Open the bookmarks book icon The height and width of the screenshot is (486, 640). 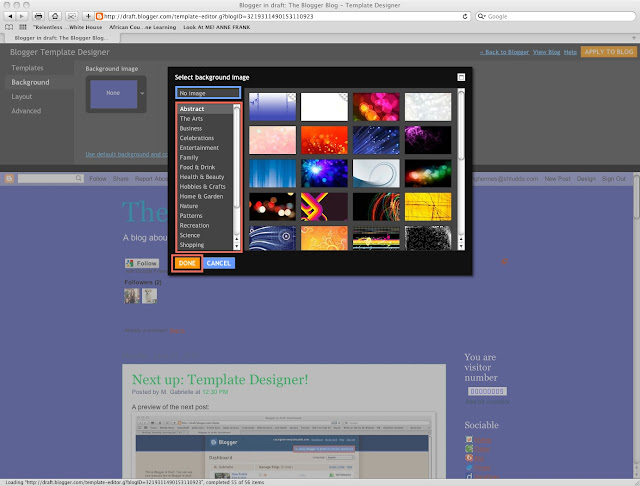pos(9,27)
